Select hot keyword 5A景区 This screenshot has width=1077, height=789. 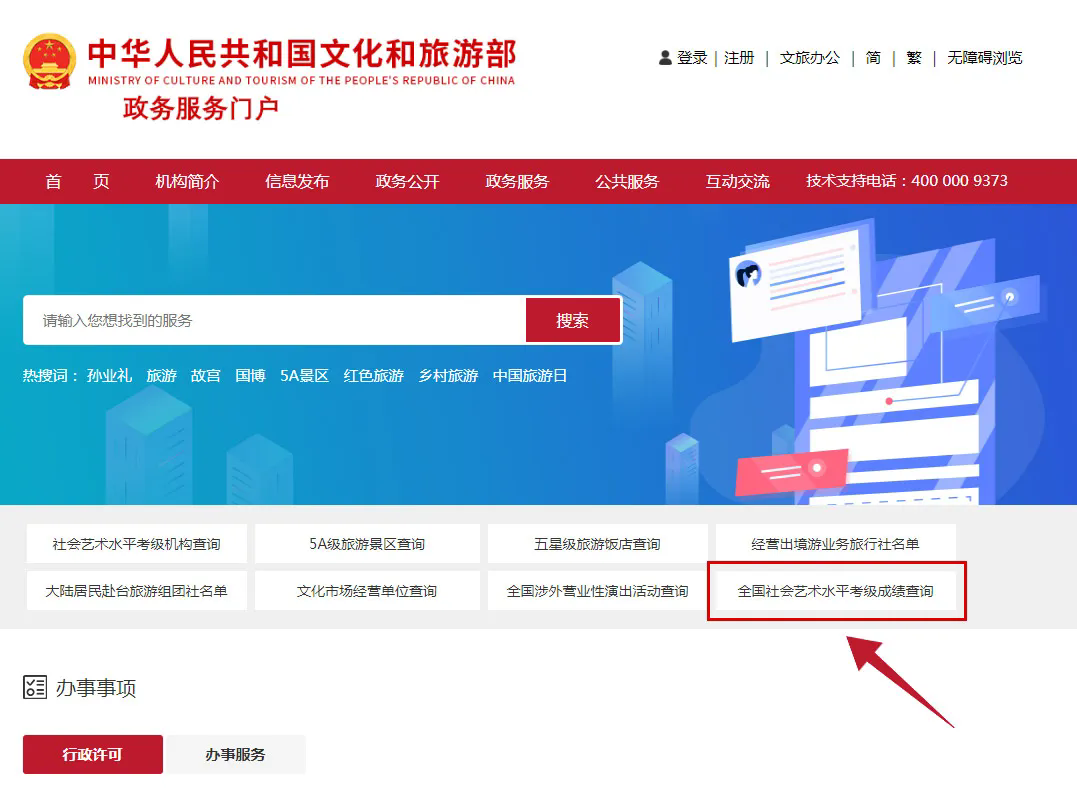click(304, 376)
